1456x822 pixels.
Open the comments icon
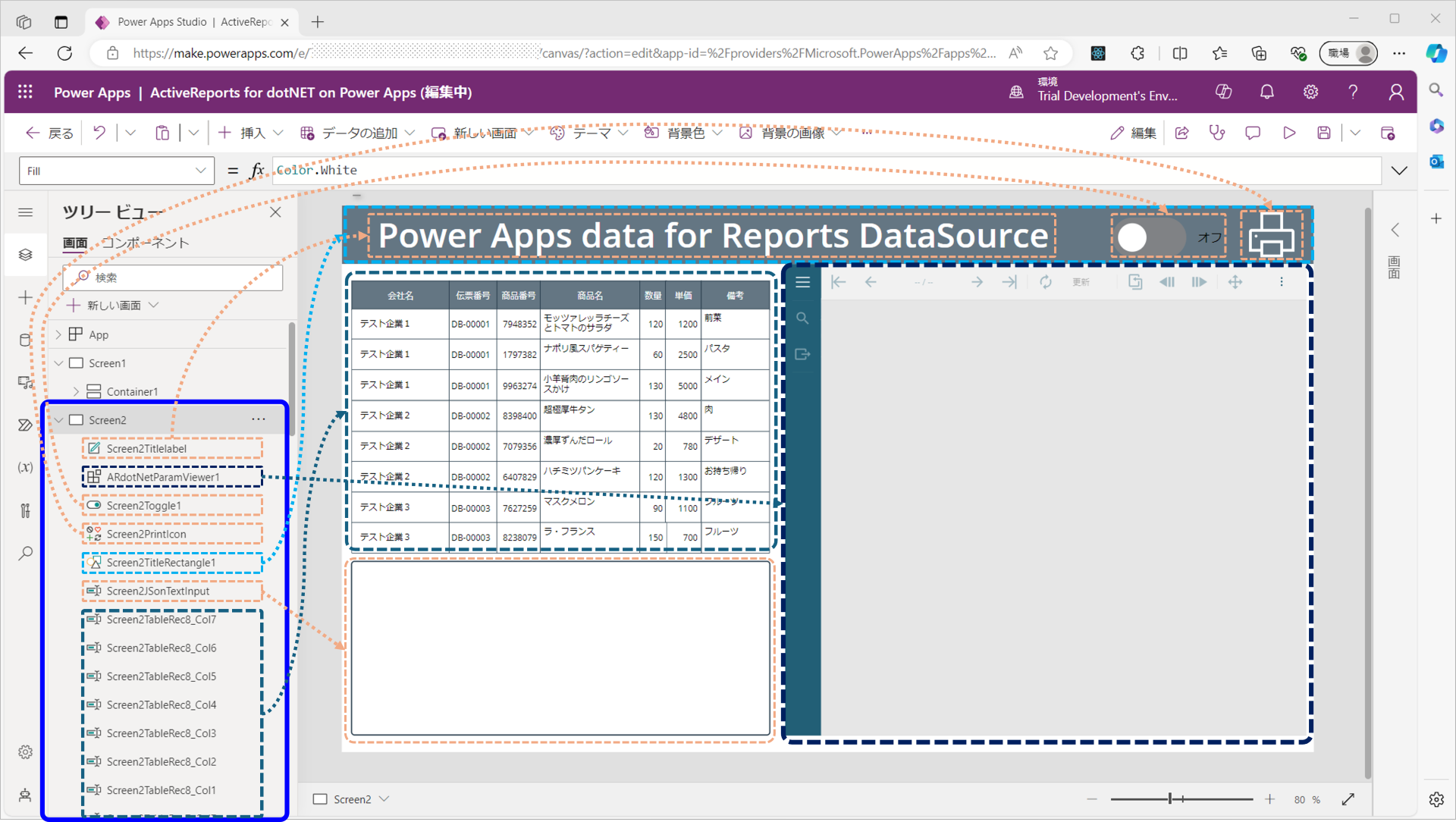1253,133
